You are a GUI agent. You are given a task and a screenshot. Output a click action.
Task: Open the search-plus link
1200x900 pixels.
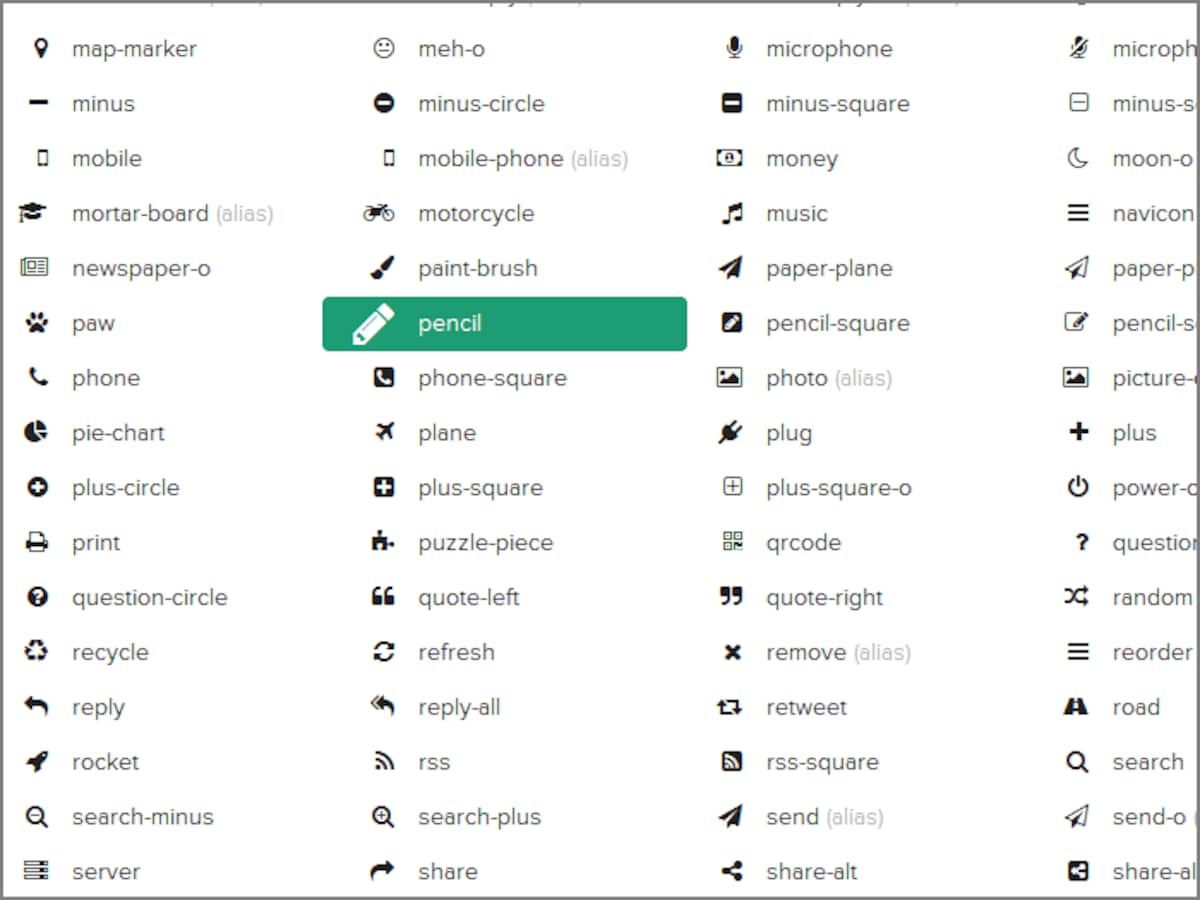point(479,817)
